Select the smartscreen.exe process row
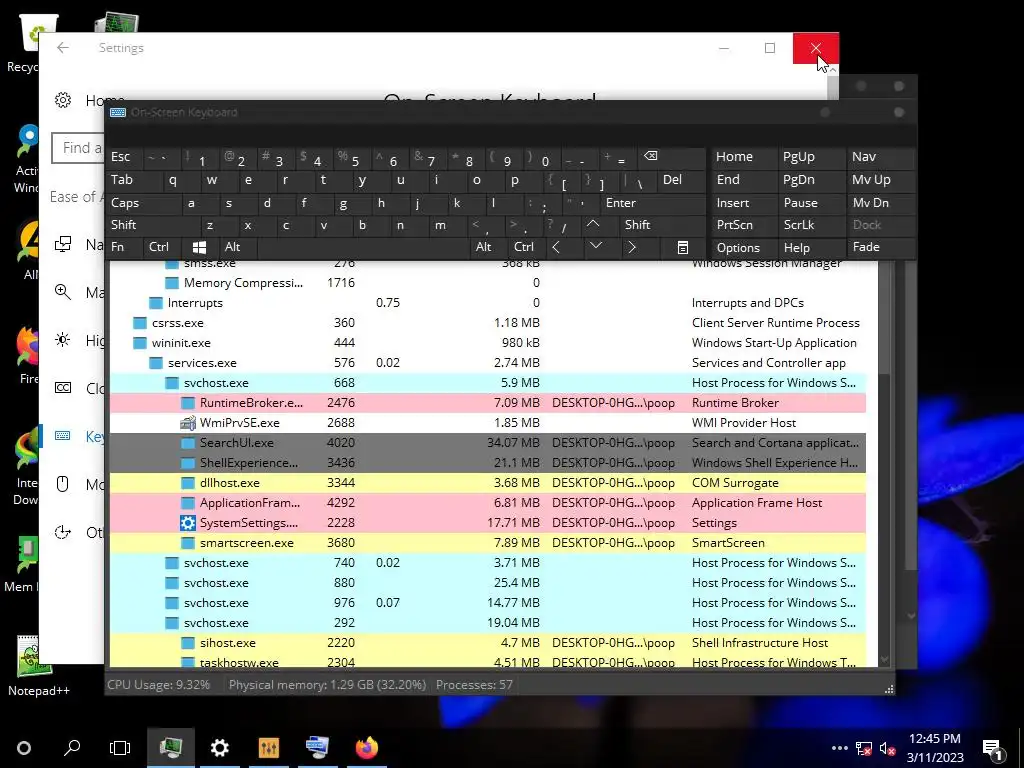Image resolution: width=1024 pixels, height=768 pixels. click(488, 543)
